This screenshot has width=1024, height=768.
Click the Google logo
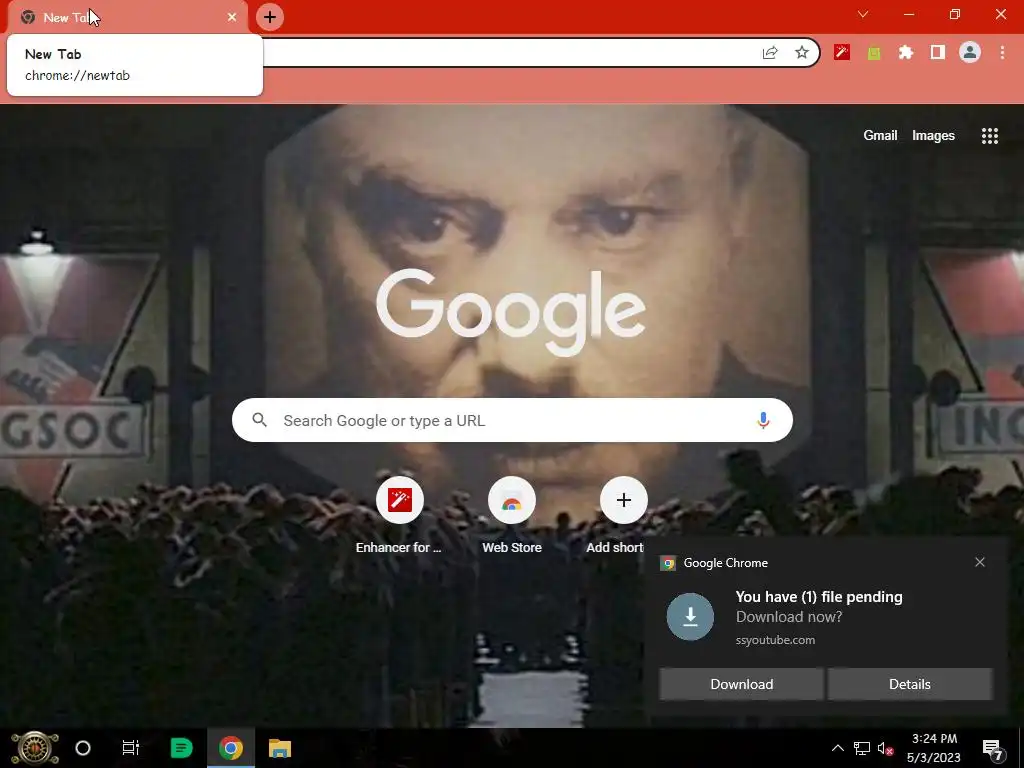511,313
